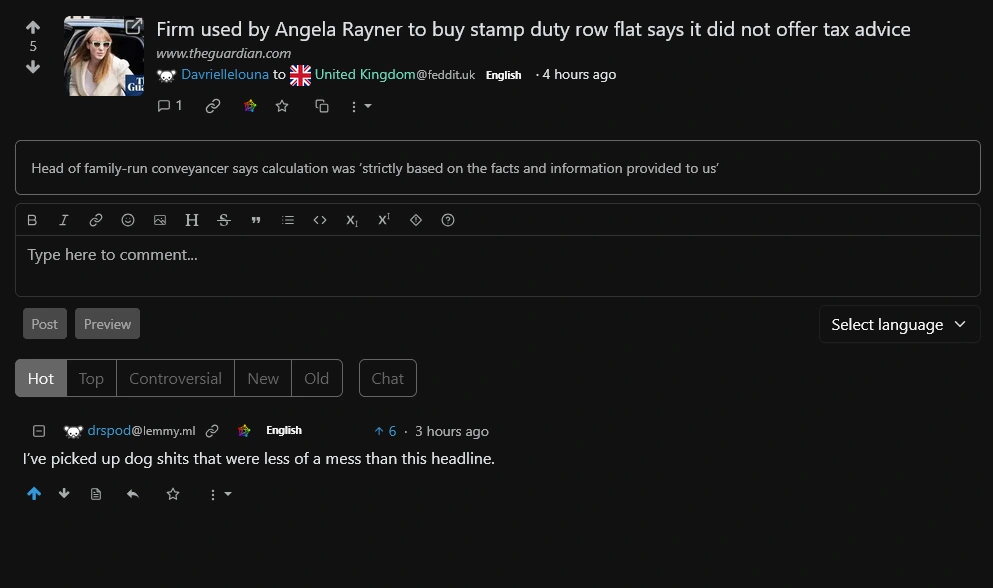993x588 pixels.
Task: Downvote drspod's comment
Action: (x=64, y=493)
